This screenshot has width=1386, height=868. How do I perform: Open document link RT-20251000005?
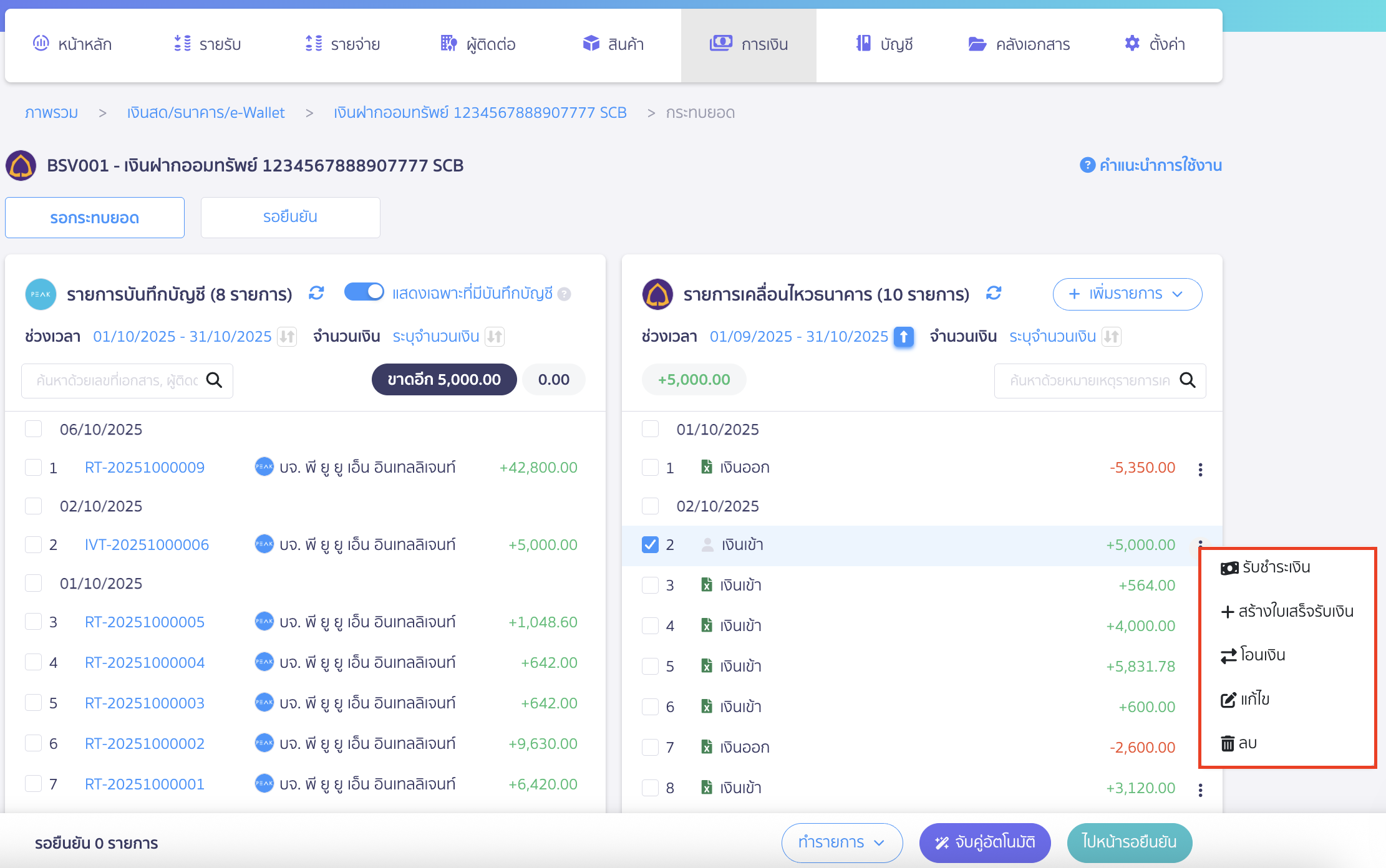145,622
